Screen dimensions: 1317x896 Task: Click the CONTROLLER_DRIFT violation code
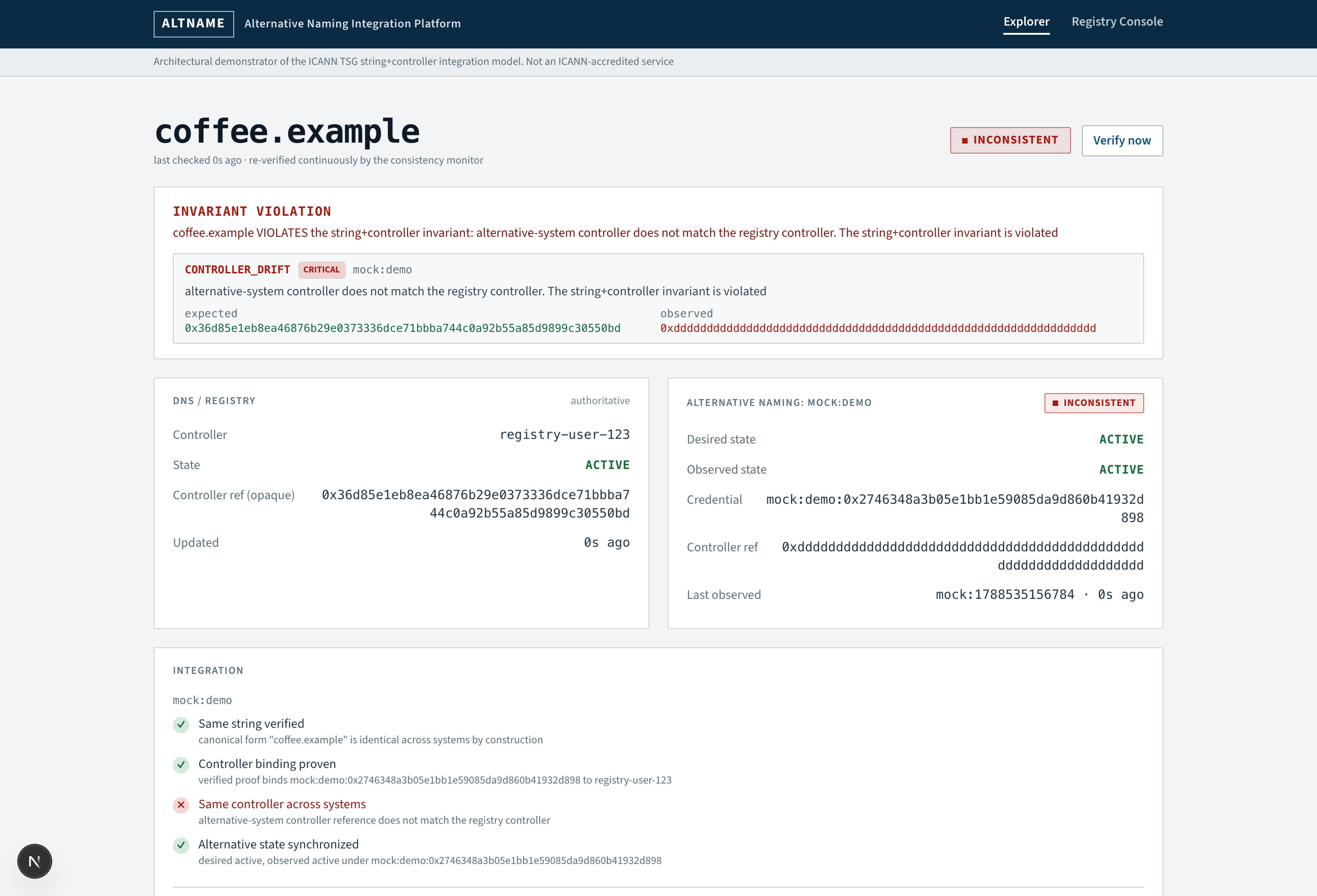point(237,270)
